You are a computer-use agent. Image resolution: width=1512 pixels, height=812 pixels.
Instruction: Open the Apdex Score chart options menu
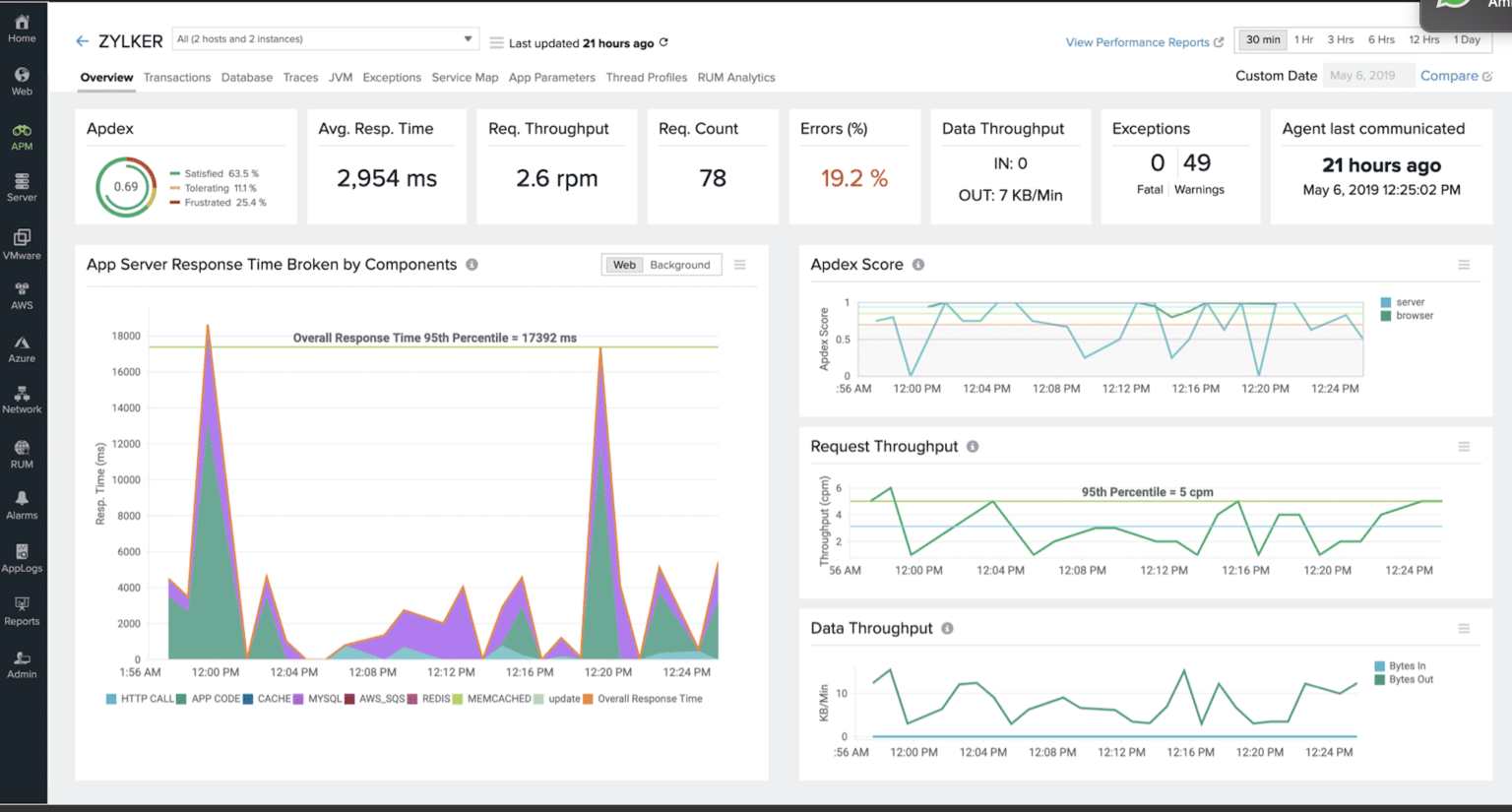click(1464, 264)
